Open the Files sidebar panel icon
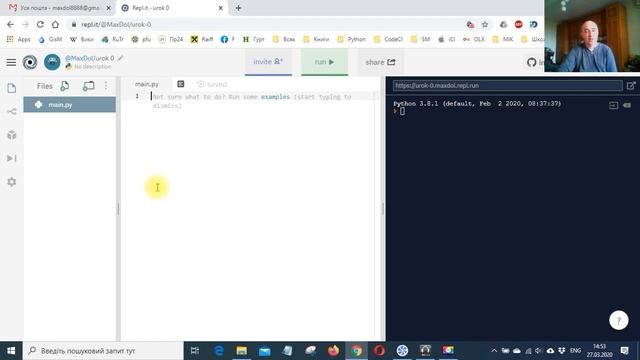Image resolution: width=640 pixels, height=360 pixels. [x=11, y=88]
